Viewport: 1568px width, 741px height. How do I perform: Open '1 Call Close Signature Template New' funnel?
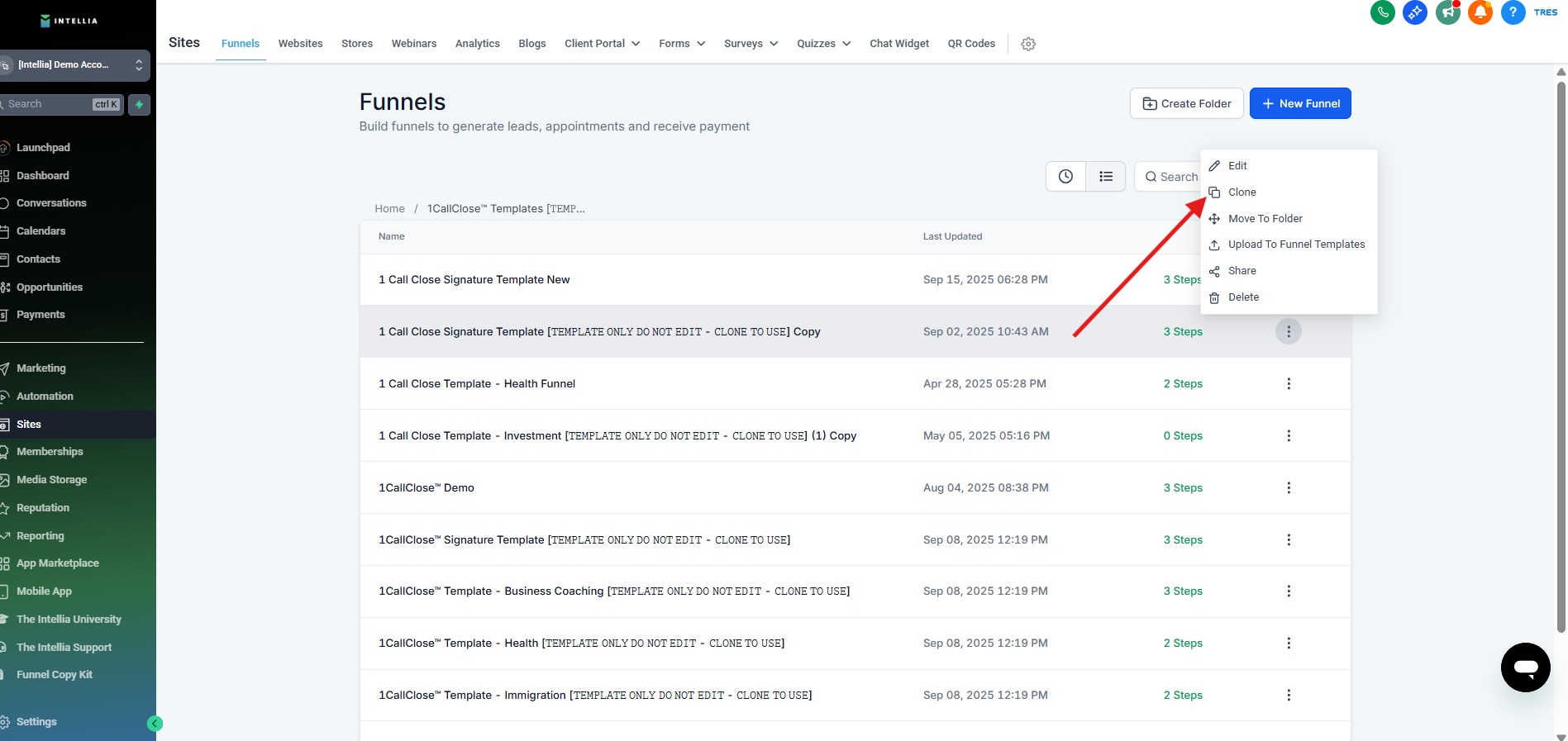point(474,280)
